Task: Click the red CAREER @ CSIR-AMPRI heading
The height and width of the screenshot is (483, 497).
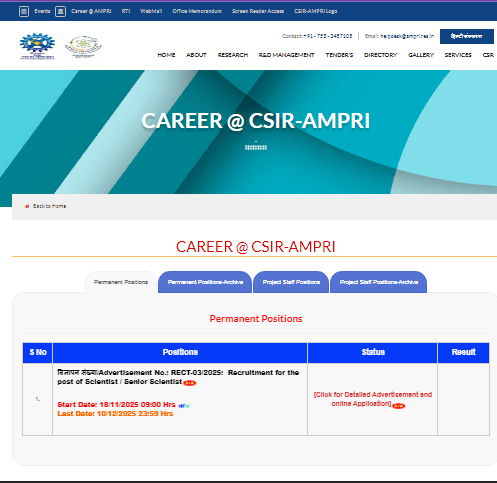Action: pyautogui.click(x=255, y=247)
